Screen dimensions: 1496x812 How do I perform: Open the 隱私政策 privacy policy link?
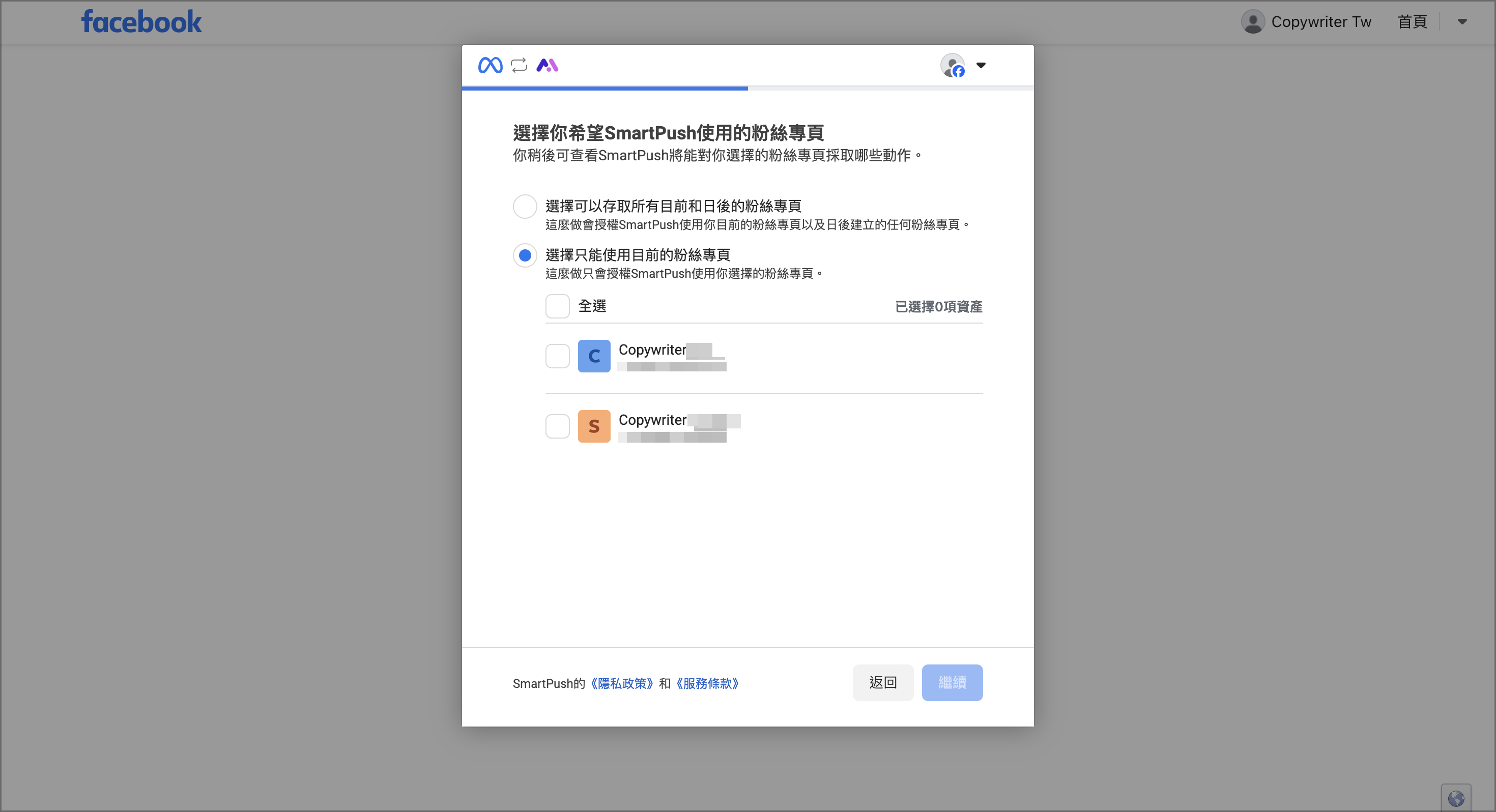[x=622, y=684]
